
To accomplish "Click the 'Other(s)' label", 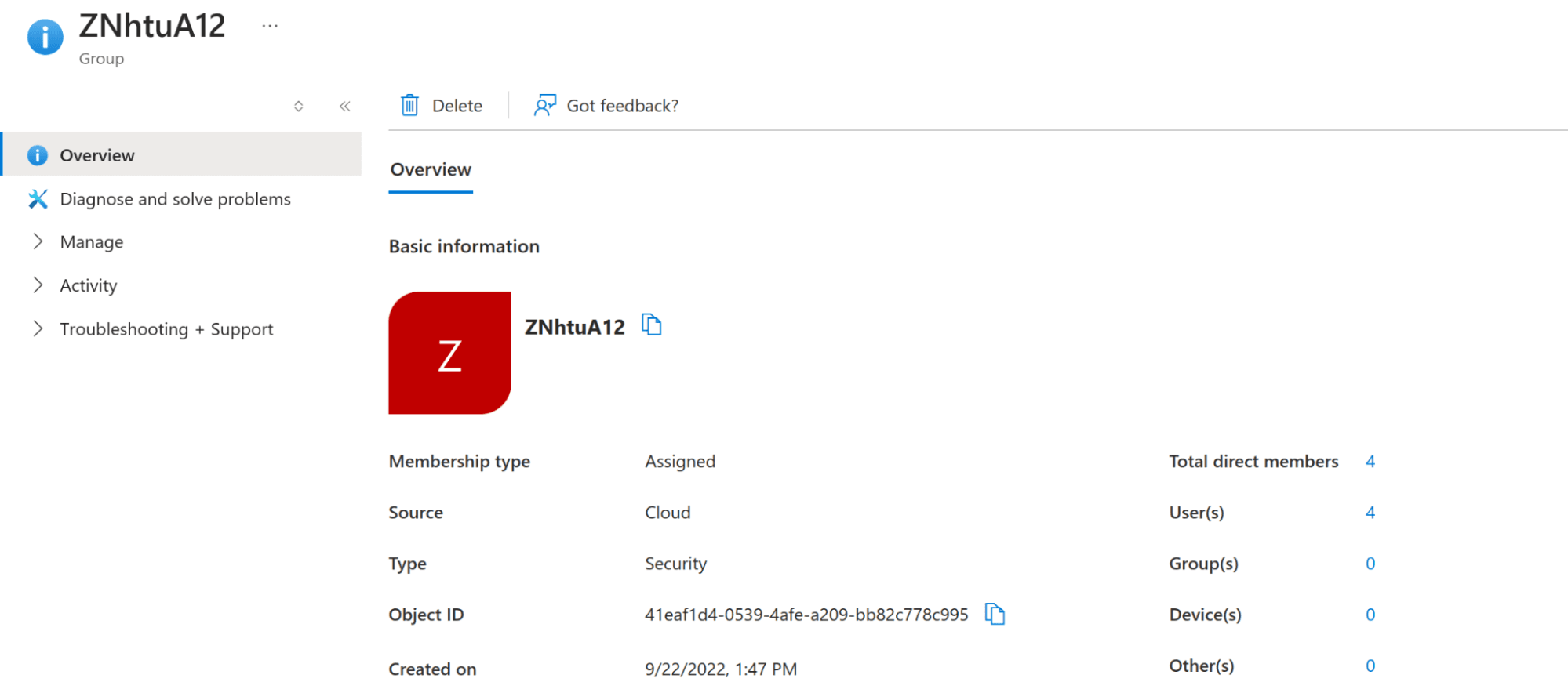I will 1201,666.
